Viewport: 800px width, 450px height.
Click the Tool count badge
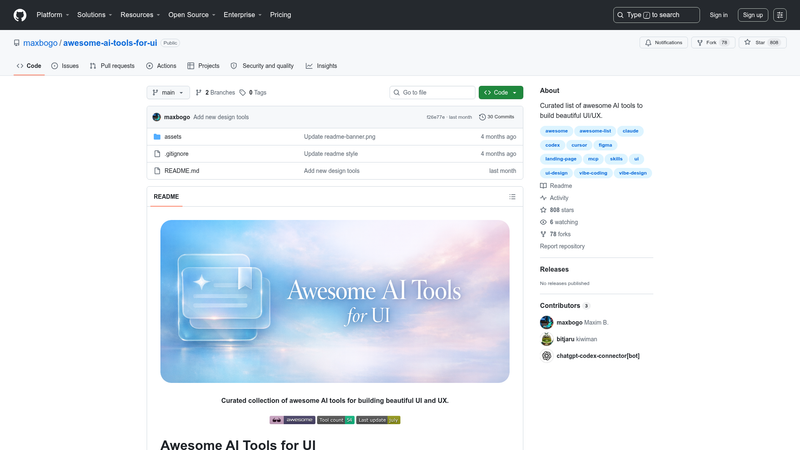click(336, 420)
